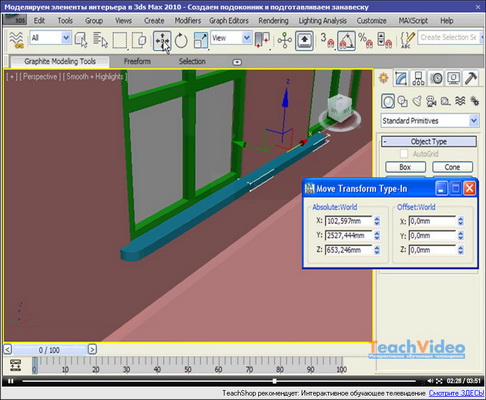Toggle Spinner Snap icon
Image resolution: width=486 pixels, height=400 pixels.
click(x=384, y=41)
